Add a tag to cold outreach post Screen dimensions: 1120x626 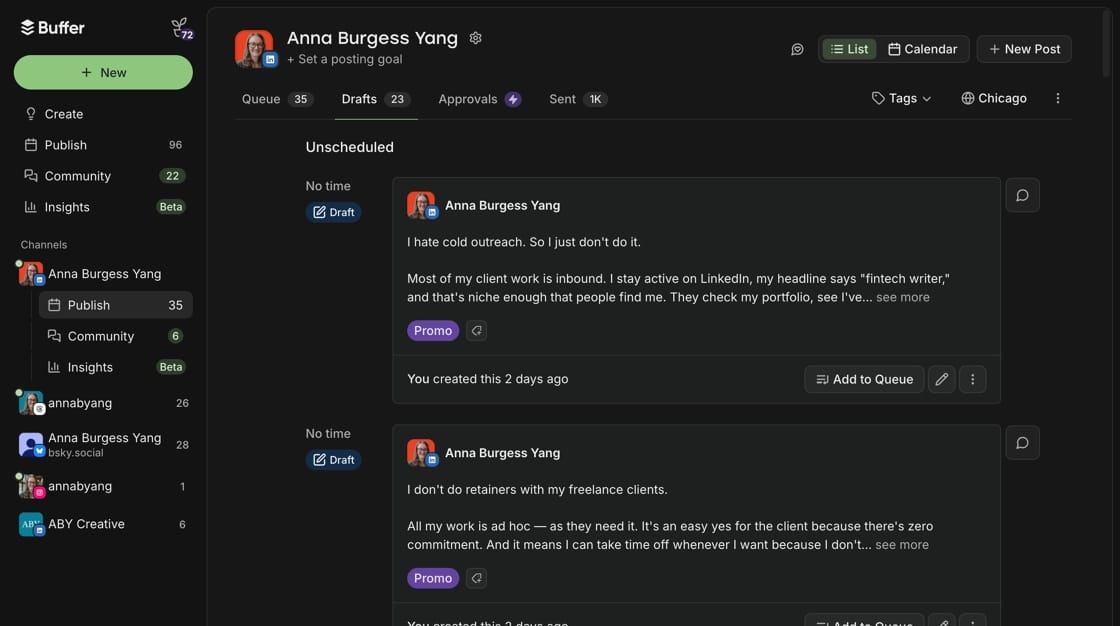tap(476, 331)
